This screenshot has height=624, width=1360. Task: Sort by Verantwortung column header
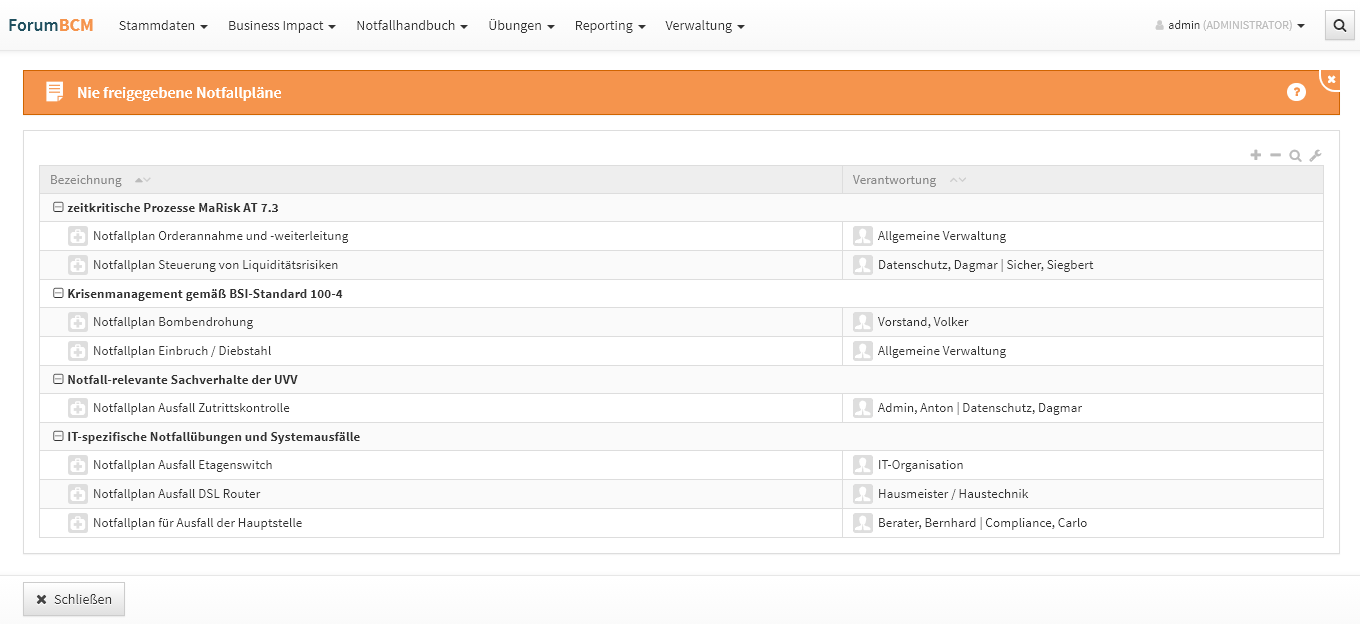coord(894,180)
